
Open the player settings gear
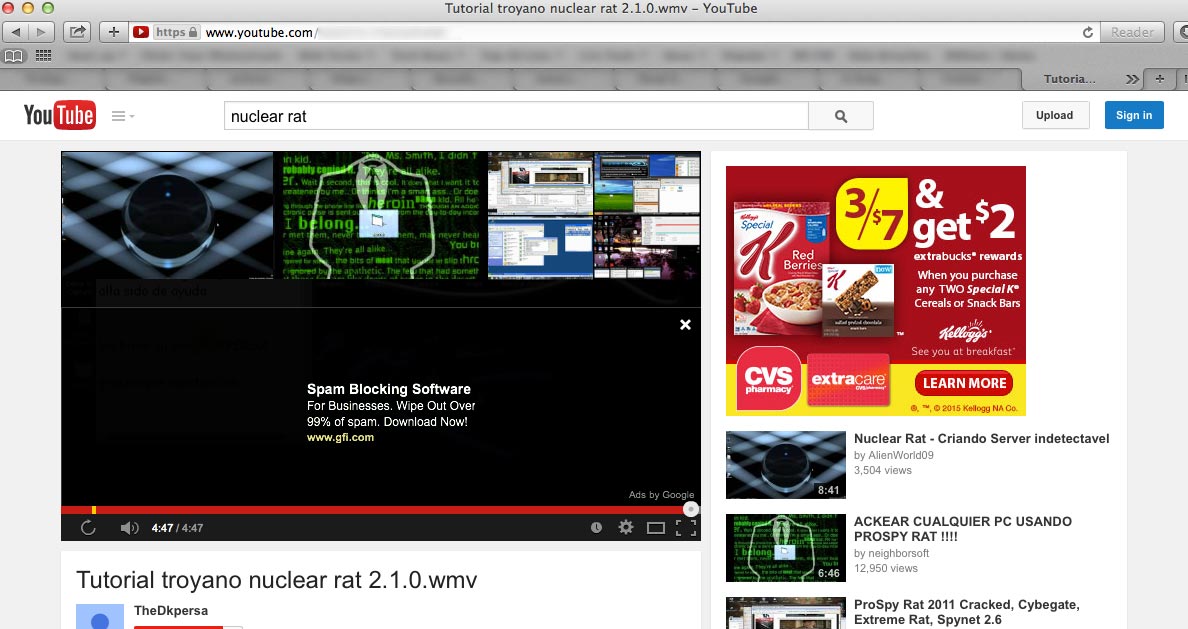click(x=626, y=527)
